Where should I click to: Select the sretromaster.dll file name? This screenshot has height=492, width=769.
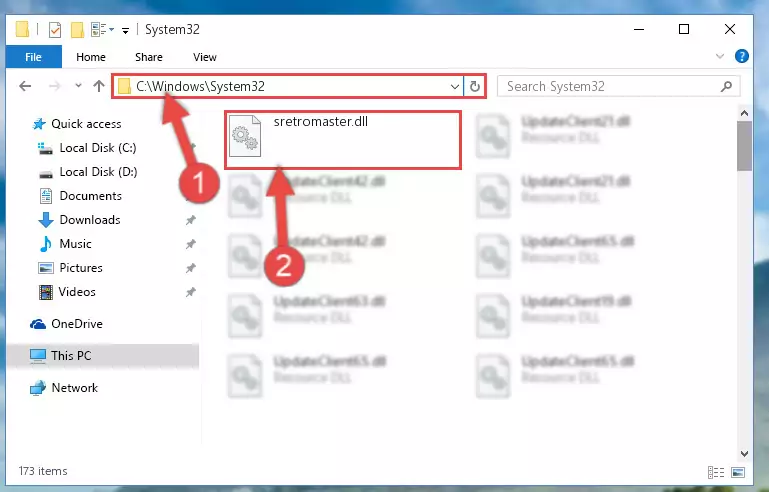tap(321, 121)
